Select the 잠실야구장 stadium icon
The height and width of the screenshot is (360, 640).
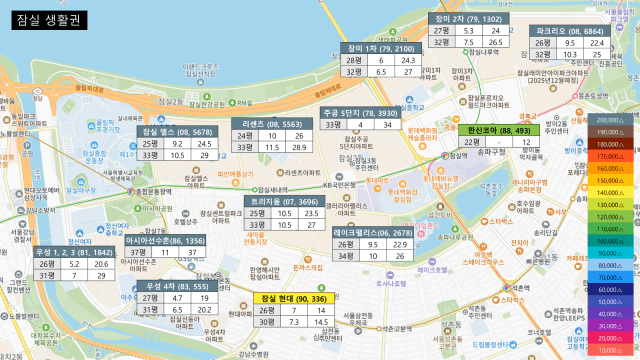pyautogui.click(x=81, y=182)
